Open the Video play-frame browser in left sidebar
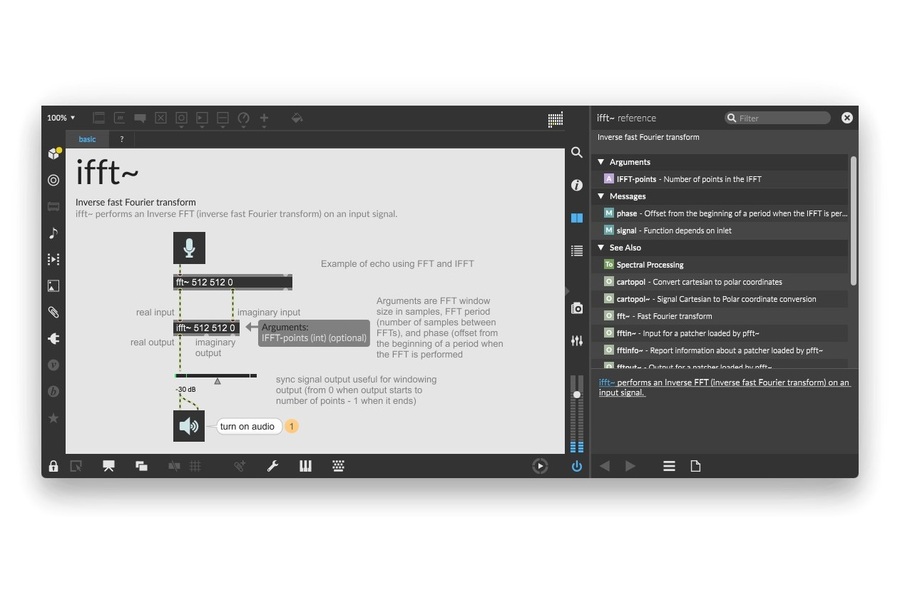900x608 pixels. click(x=53, y=260)
